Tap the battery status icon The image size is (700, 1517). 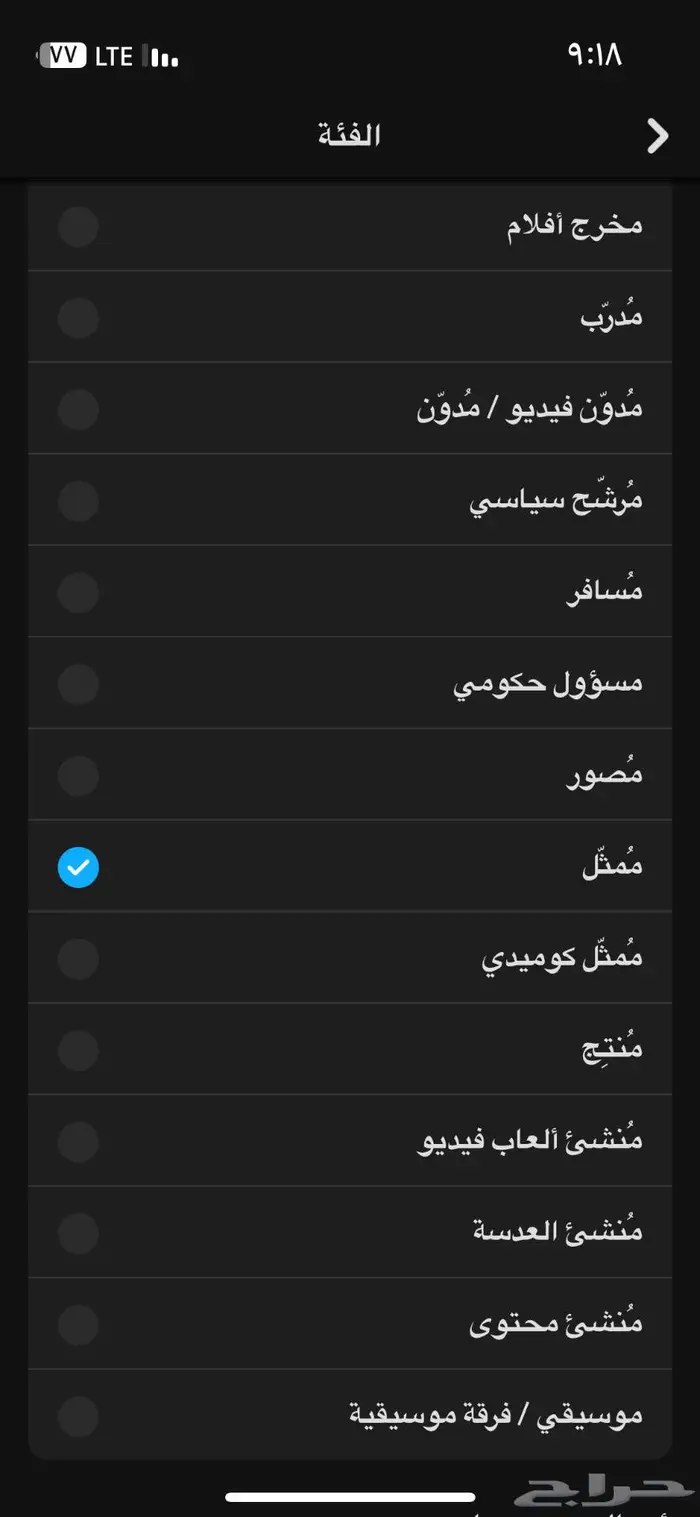tap(63, 56)
